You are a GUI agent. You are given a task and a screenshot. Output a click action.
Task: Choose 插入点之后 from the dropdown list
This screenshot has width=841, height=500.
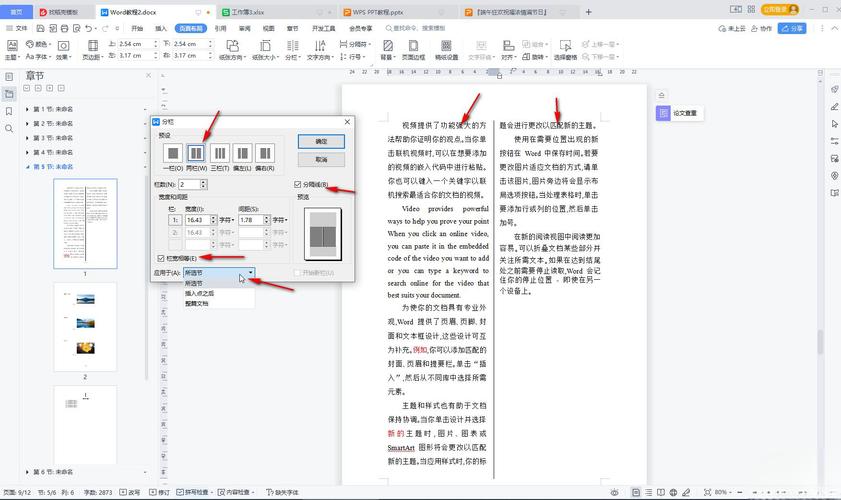coord(199,293)
